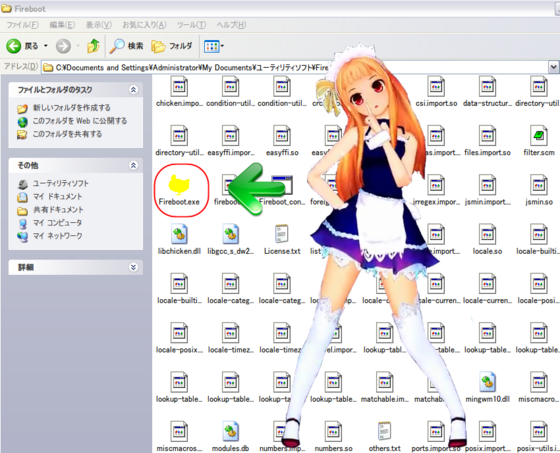The height and width of the screenshot is (453, 560).
Task: Click このフォルダを Web に公開する link
Action: (80, 121)
